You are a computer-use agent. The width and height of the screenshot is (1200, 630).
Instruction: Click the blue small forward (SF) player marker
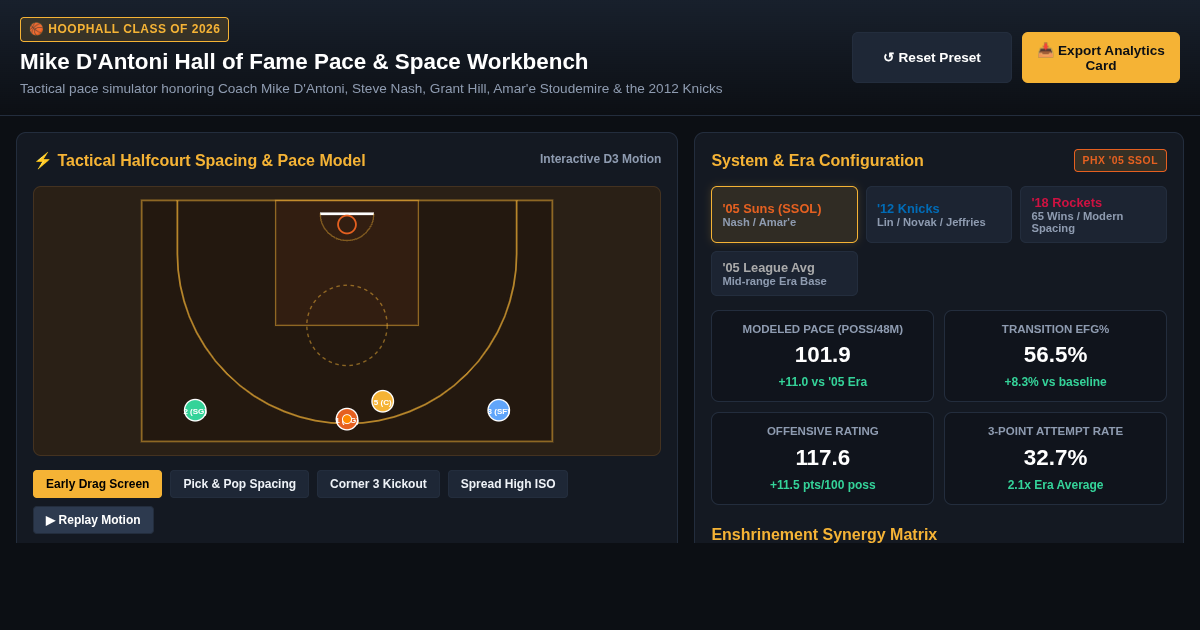click(x=499, y=410)
